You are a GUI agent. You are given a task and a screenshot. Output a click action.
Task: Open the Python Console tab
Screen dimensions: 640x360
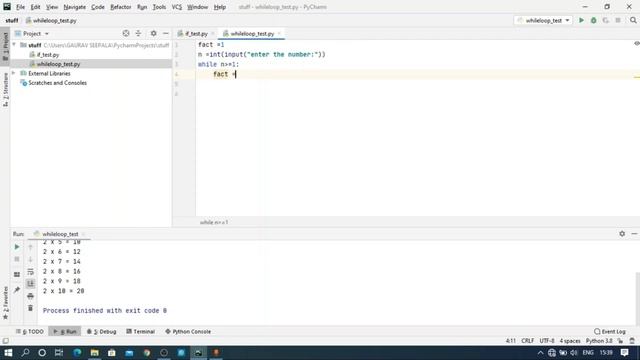point(188,331)
